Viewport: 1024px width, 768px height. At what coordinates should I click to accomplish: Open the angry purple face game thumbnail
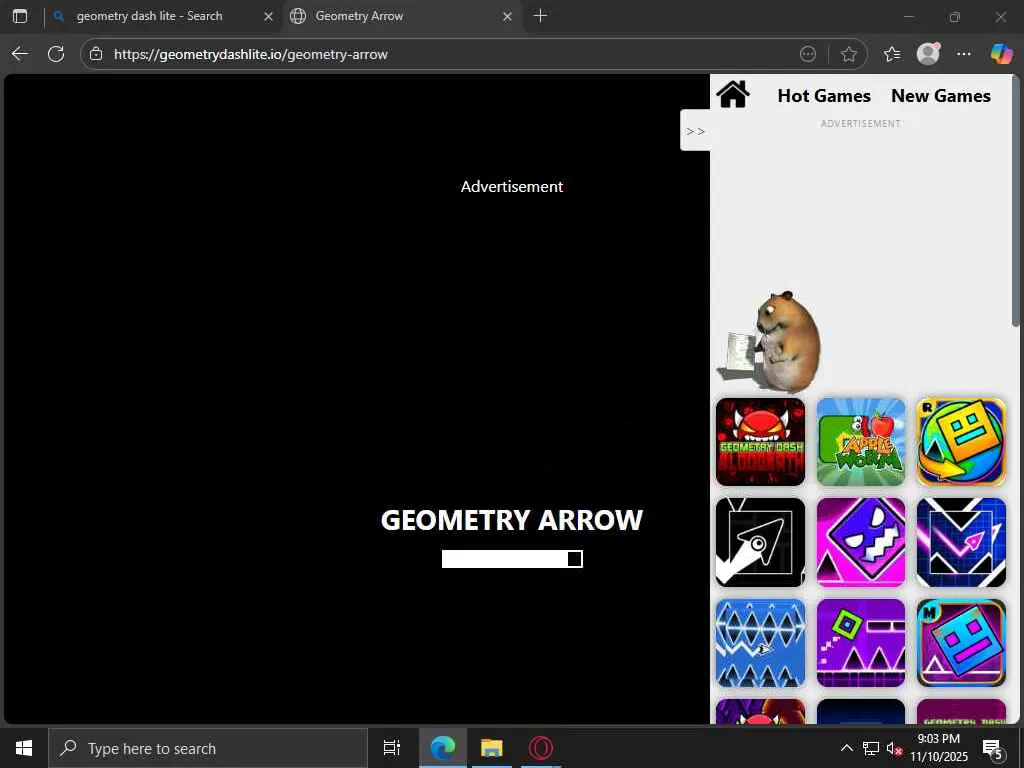[861, 543]
